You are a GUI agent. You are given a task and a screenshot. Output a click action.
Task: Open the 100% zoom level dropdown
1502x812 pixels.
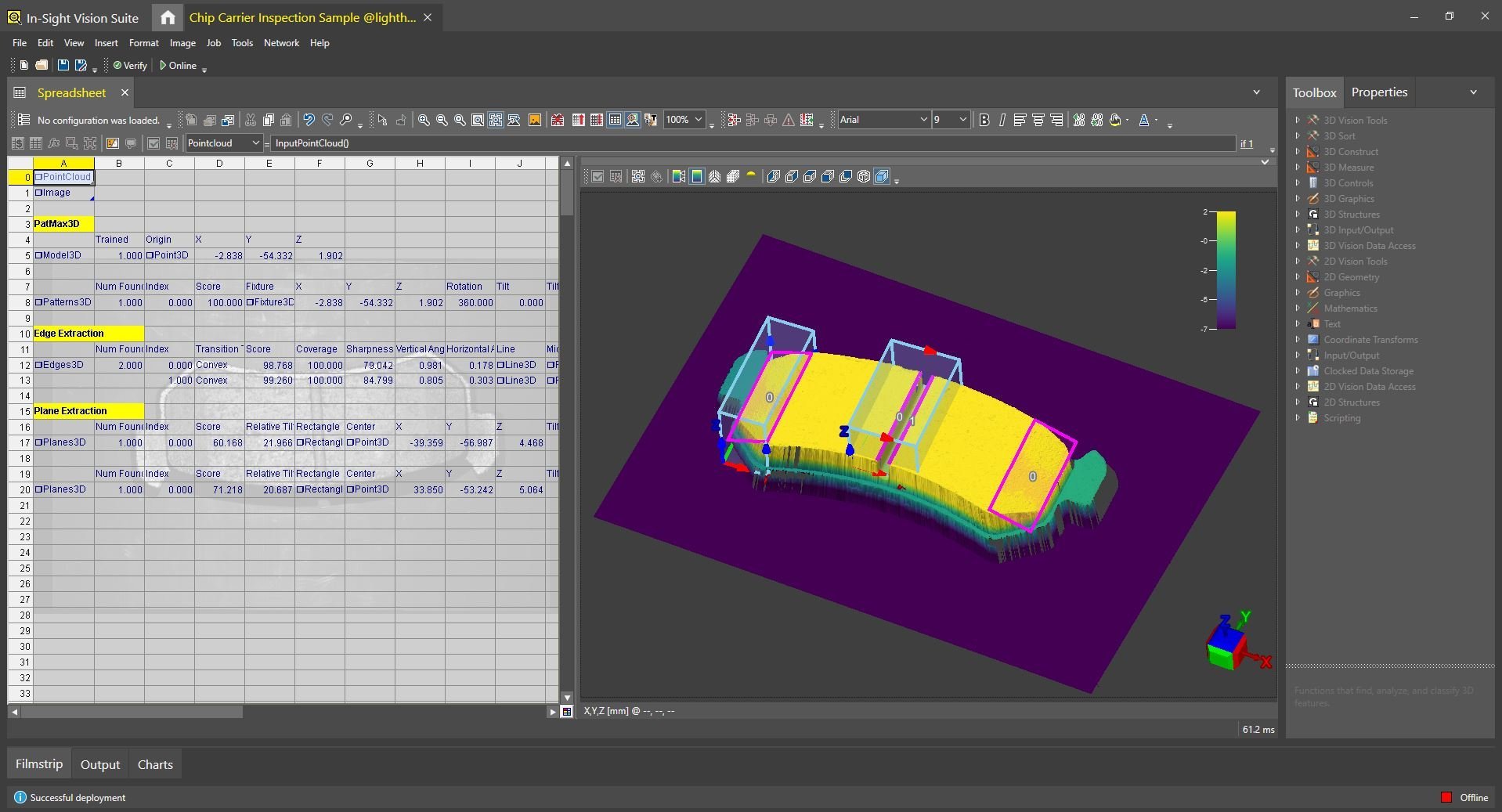[698, 120]
